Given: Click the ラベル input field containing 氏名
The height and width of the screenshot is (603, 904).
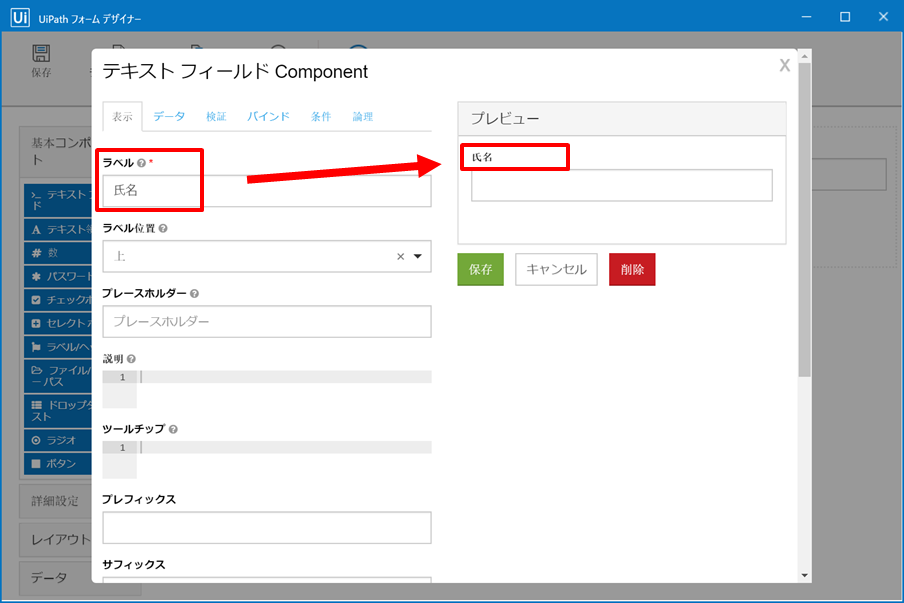Looking at the screenshot, I should 266,191.
